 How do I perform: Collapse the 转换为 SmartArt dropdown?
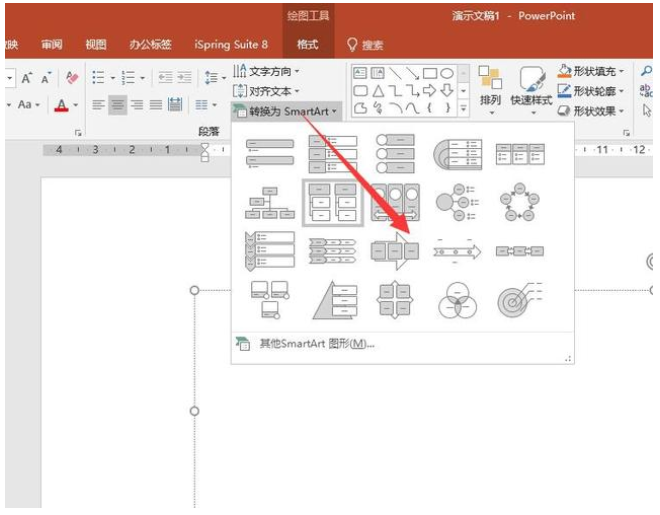[x=285, y=111]
